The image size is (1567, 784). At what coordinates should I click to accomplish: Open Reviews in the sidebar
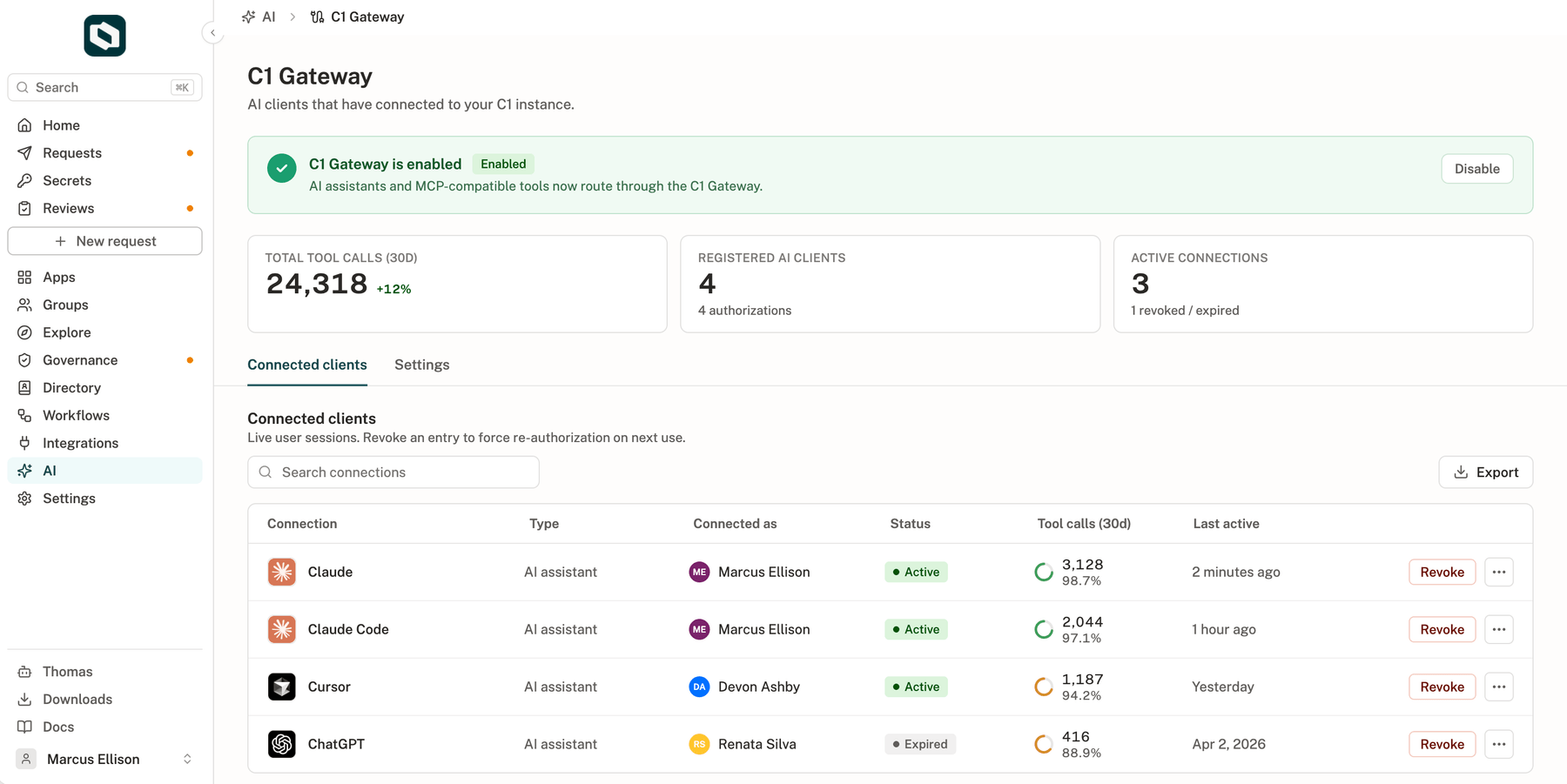[x=104, y=209]
